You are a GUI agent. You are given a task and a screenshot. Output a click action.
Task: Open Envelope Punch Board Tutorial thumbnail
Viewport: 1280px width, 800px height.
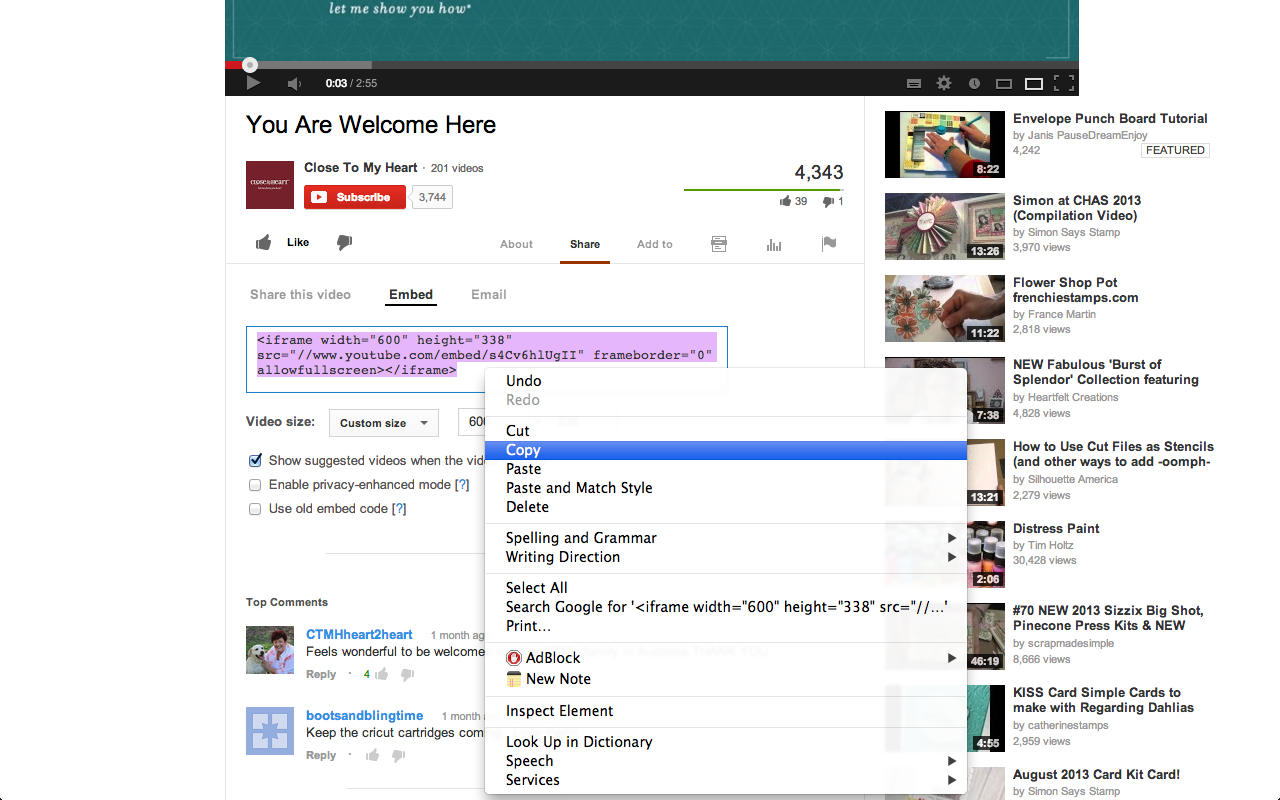coord(945,145)
